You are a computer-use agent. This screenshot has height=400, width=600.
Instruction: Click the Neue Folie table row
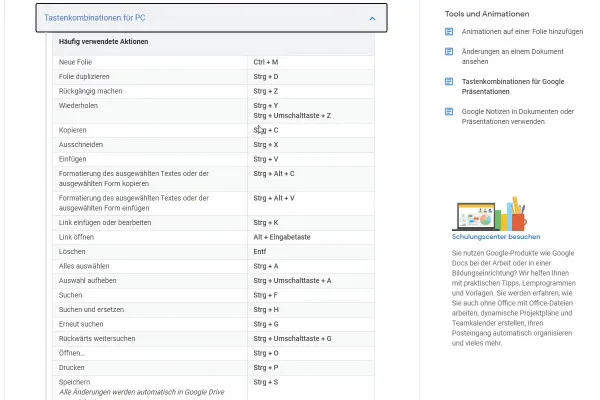pyautogui.click(x=214, y=62)
